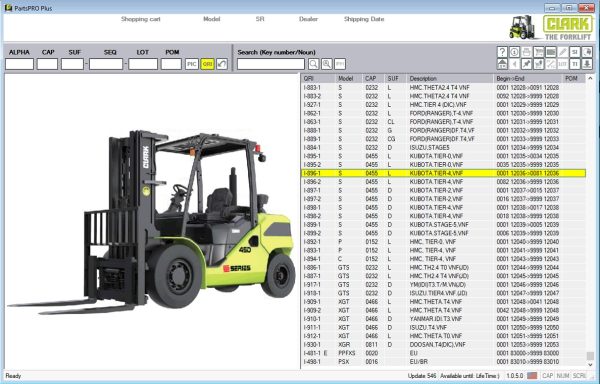Select row I-892-1 HMC, TIER-0, VNF
The height and width of the screenshot is (384, 600).
443,242
